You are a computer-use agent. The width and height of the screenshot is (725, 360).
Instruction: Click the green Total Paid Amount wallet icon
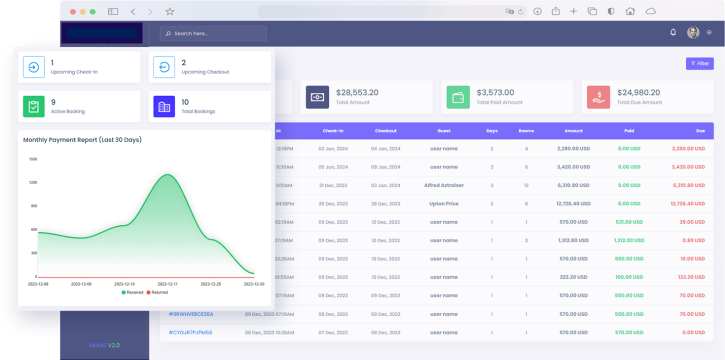click(458, 97)
